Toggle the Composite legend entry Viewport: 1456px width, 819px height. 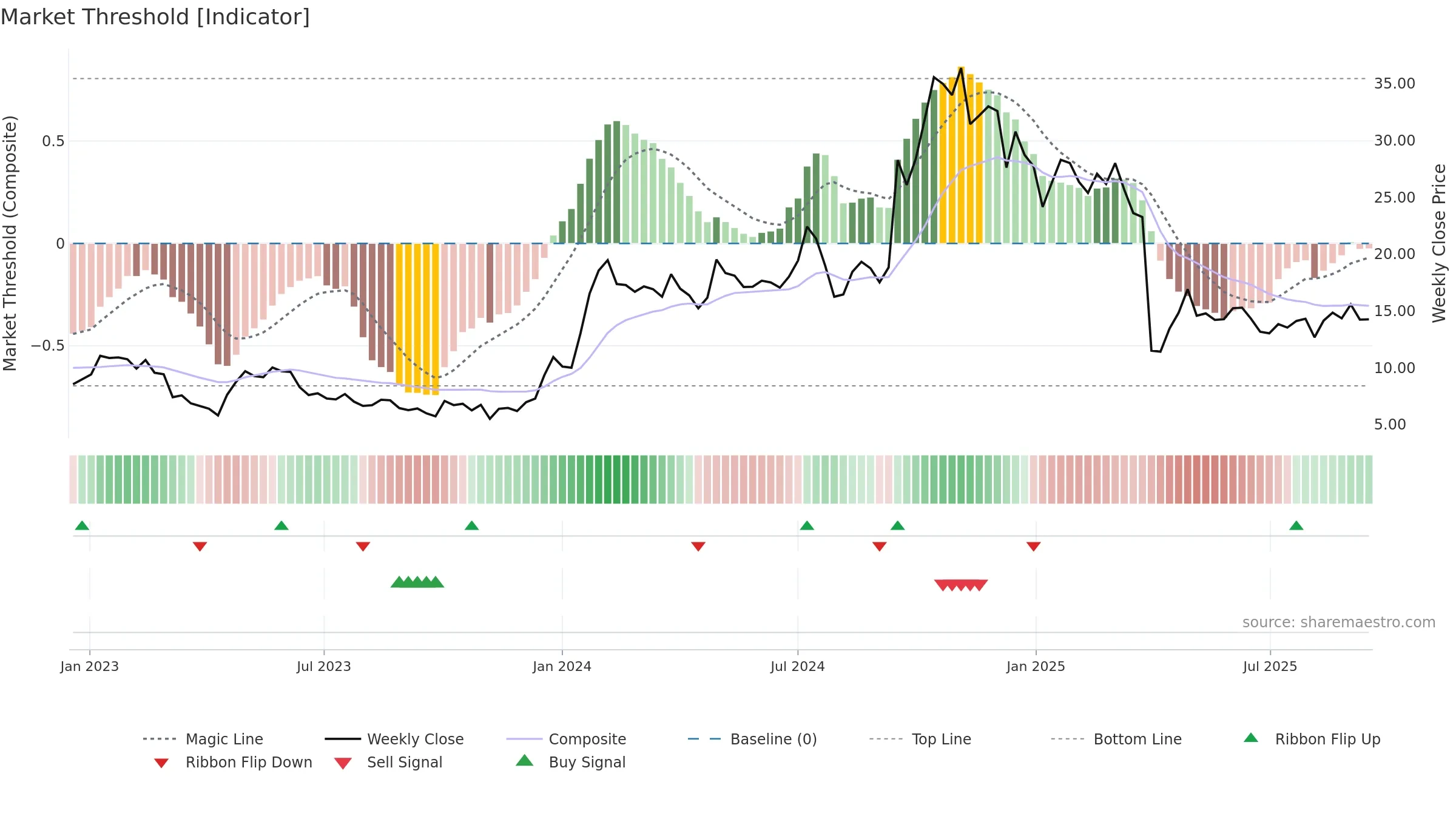566,739
